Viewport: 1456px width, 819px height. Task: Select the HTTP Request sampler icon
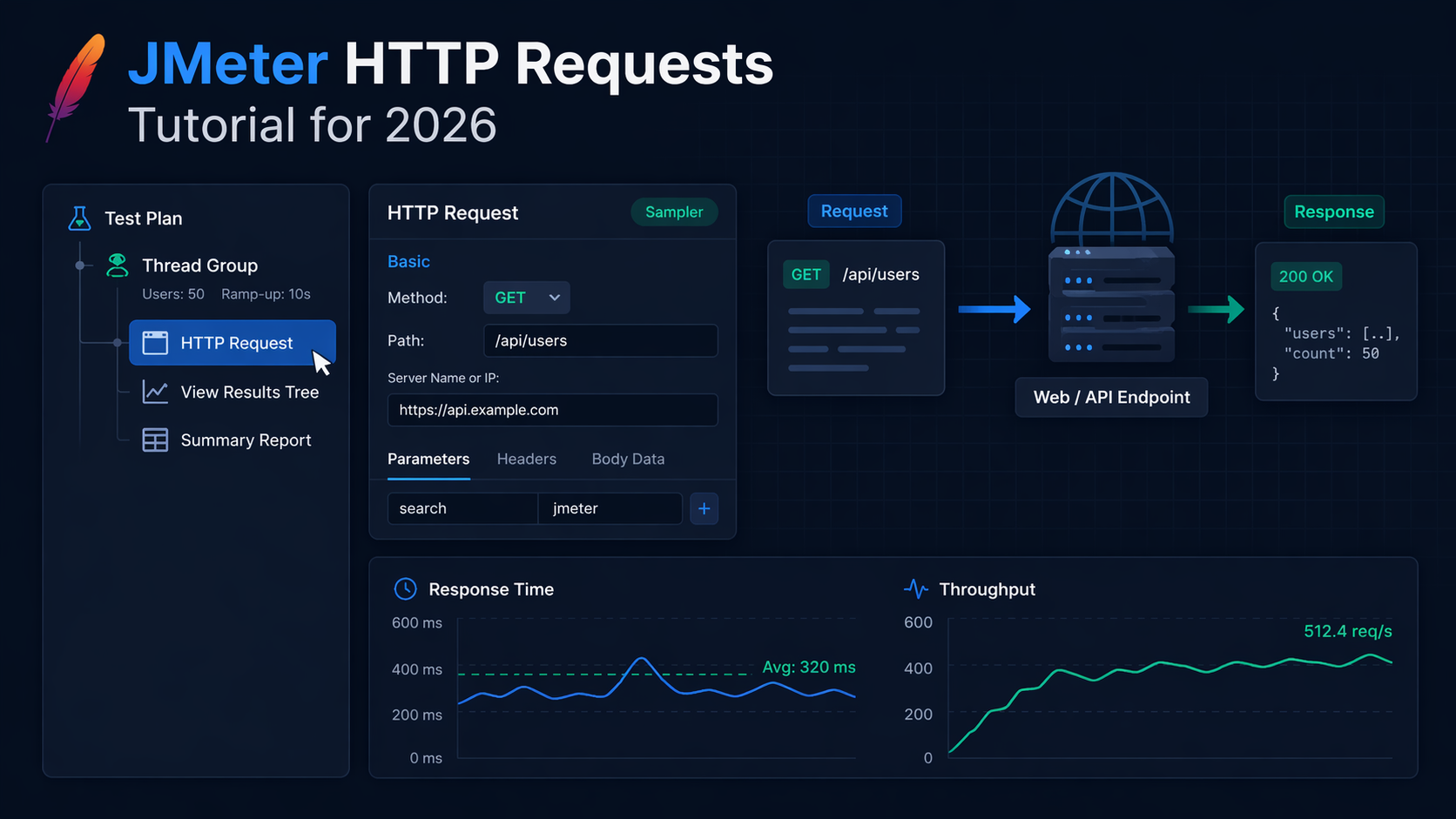156,343
